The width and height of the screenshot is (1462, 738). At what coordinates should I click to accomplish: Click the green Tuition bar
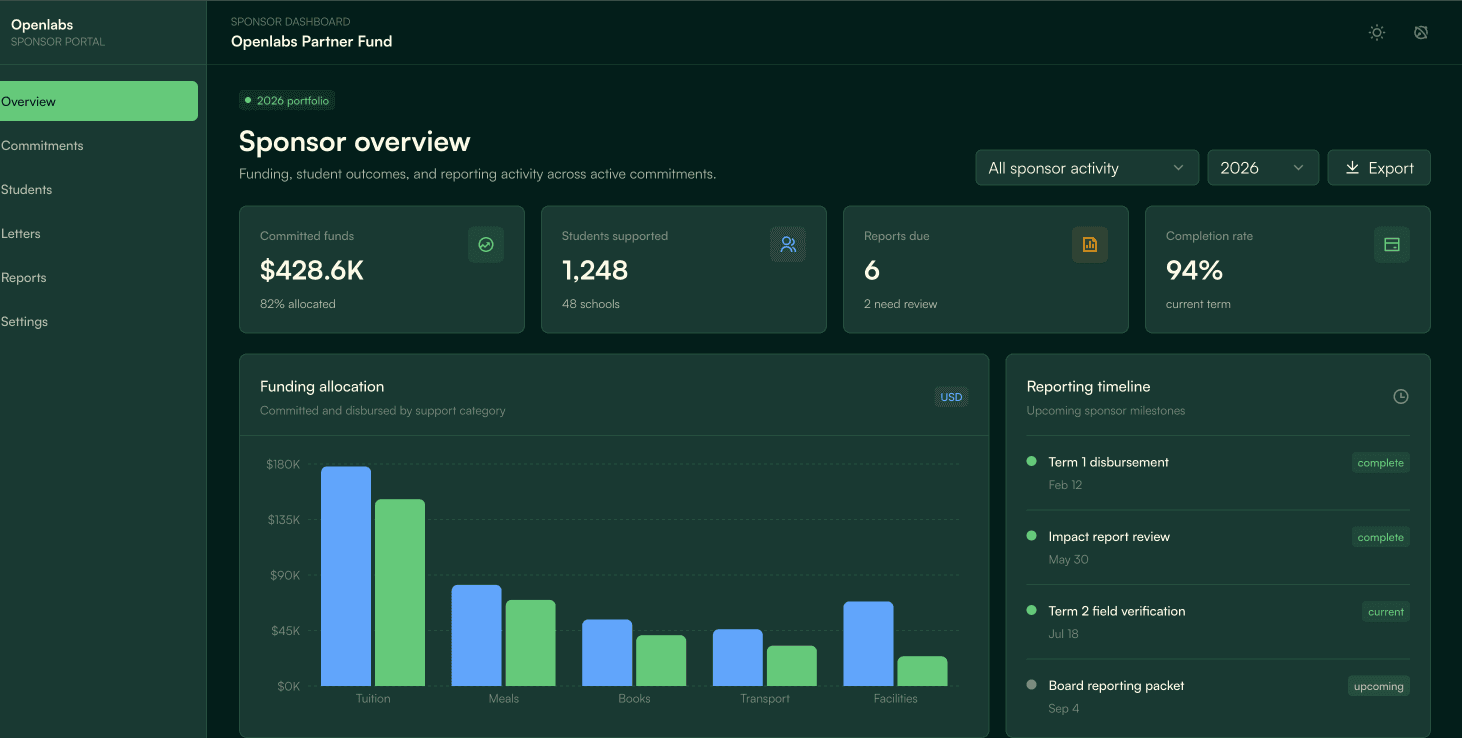400,592
